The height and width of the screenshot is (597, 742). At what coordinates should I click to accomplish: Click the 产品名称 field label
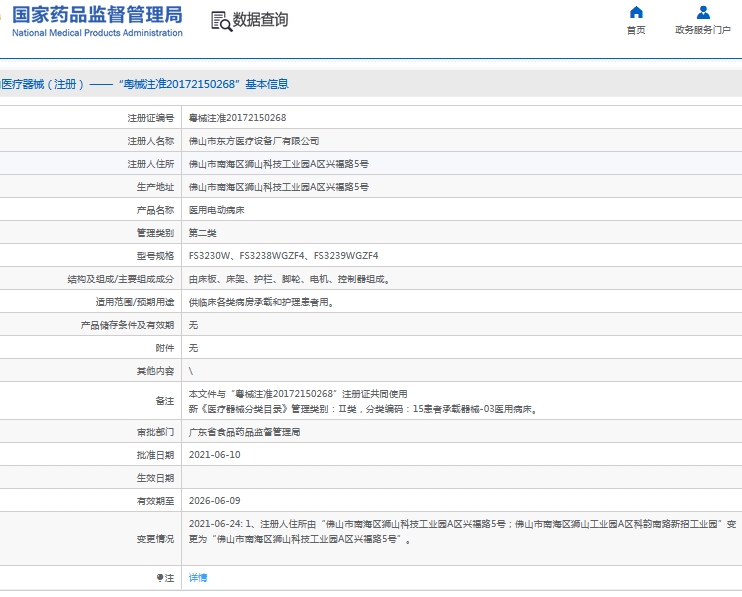(156, 210)
